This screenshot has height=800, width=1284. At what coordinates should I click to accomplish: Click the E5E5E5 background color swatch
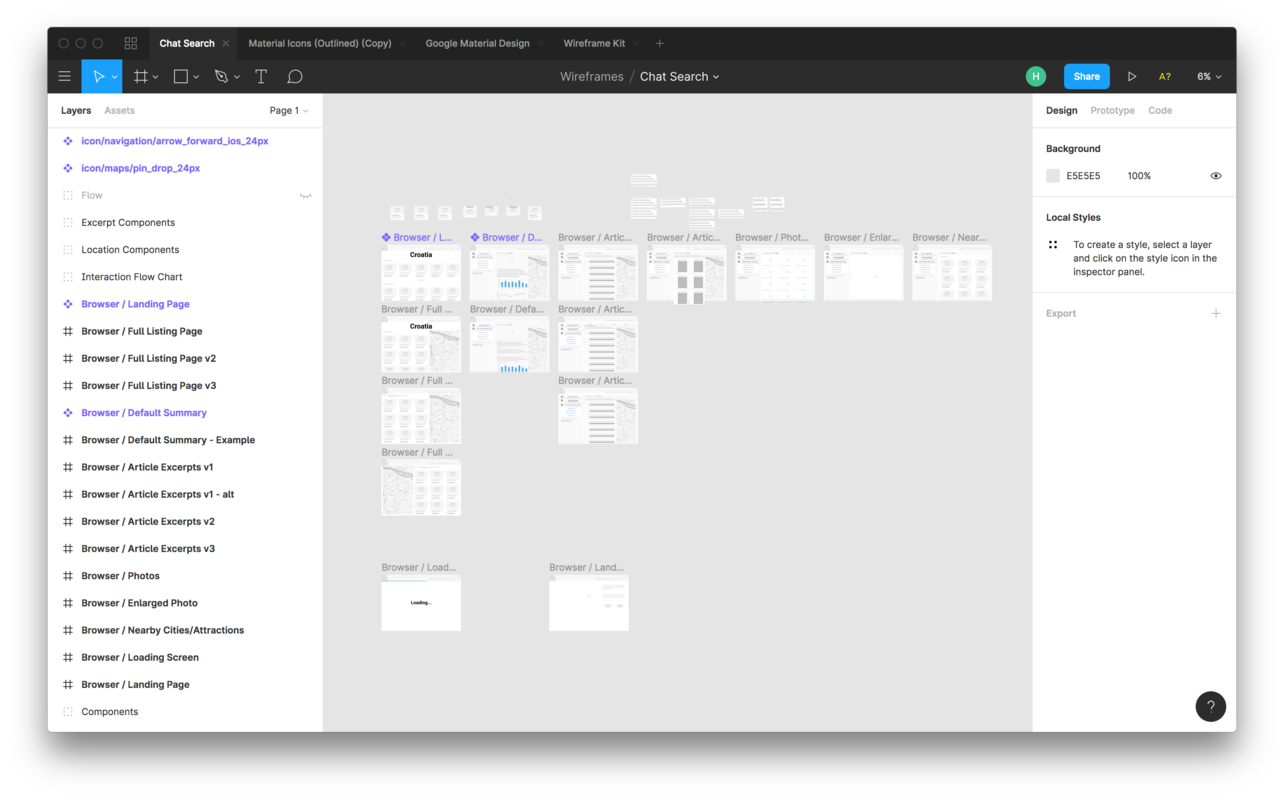coord(1053,175)
